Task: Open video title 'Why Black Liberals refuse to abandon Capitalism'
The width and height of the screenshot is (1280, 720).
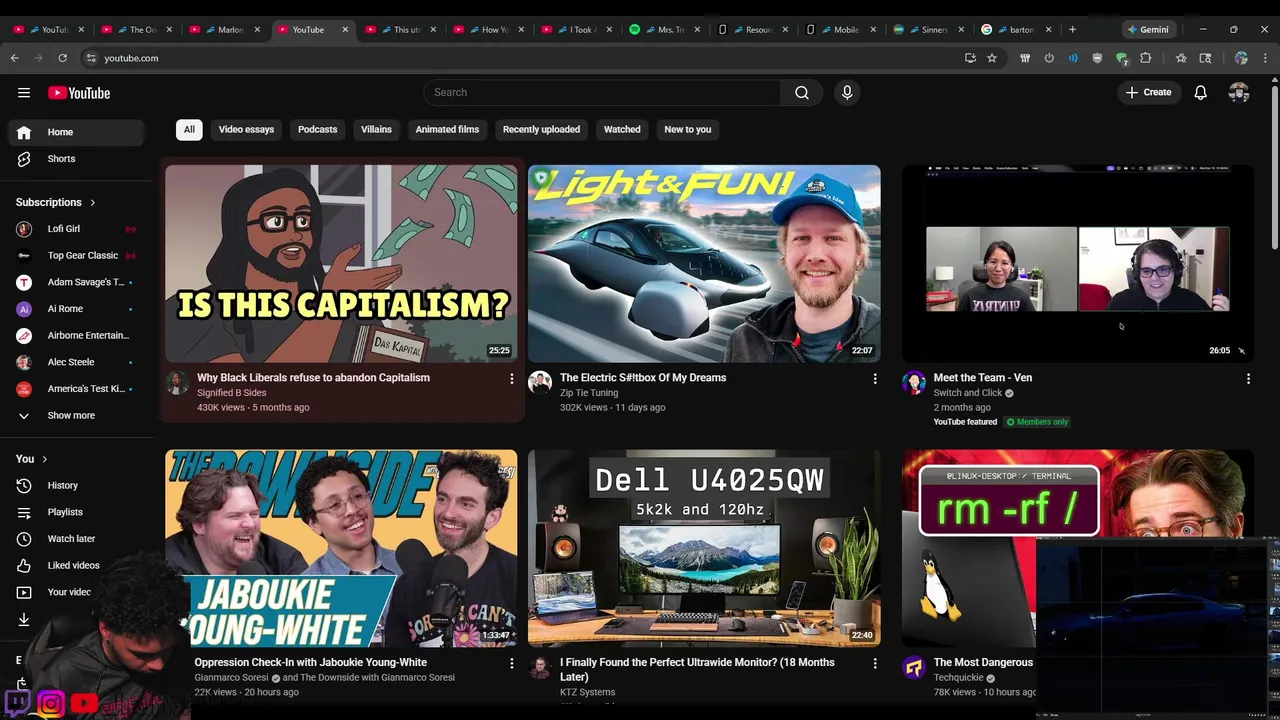Action: point(313,378)
